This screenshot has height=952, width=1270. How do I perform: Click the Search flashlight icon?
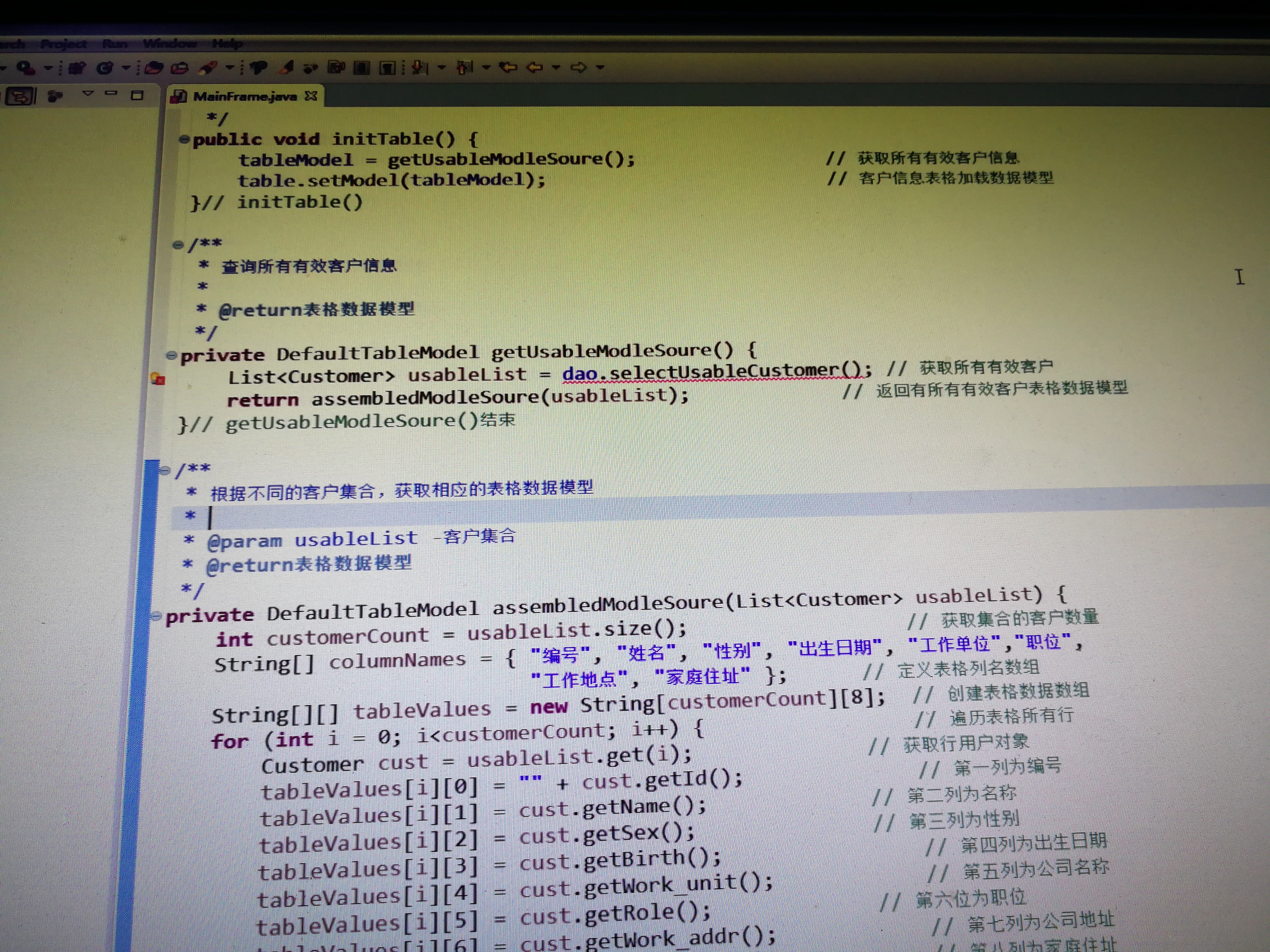coord(208,68)
